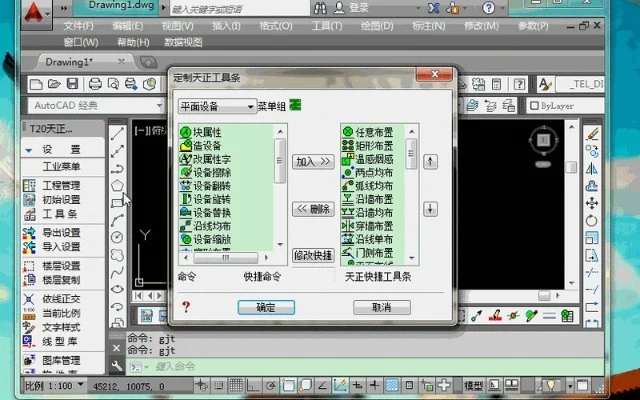The image size is (640, 400).
Task: Open the 标注(N) menu
Action: [429, 26]
